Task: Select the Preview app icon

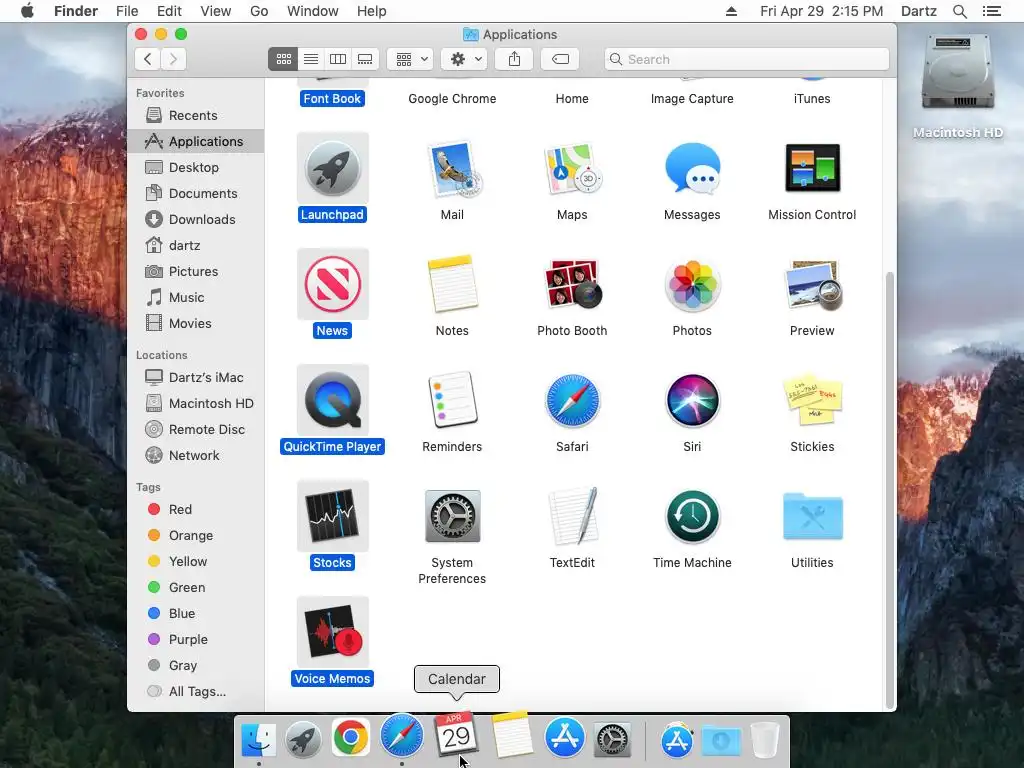Action: coord(813,285)
